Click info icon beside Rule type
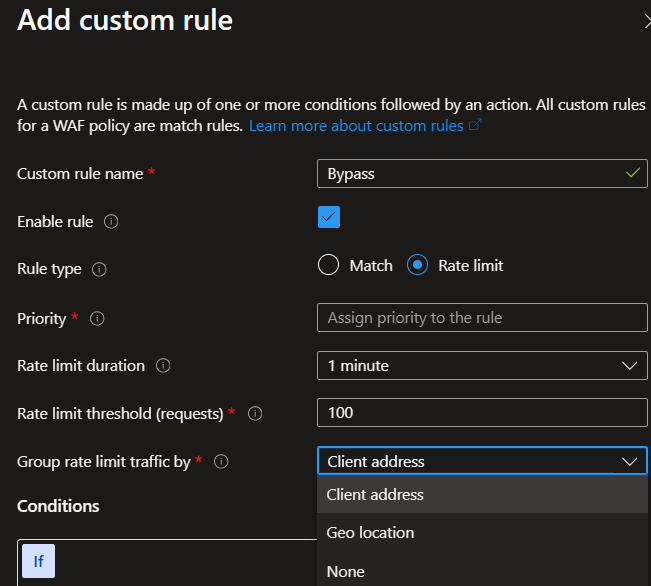Viewport: 651px width, 586px height. point(100,270)
